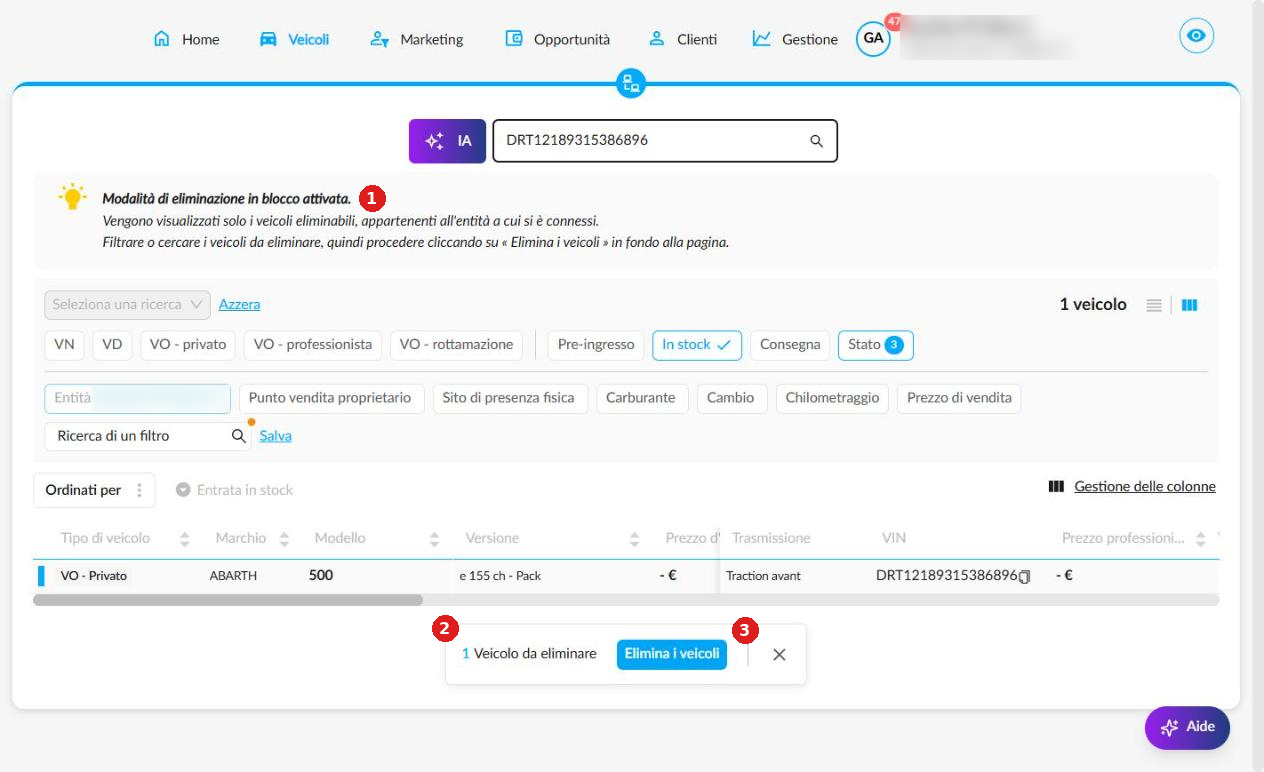Click the eye visibility icon at top right
The width and height of the screenshot is (1264, 772).
[x=1196, y=37]
